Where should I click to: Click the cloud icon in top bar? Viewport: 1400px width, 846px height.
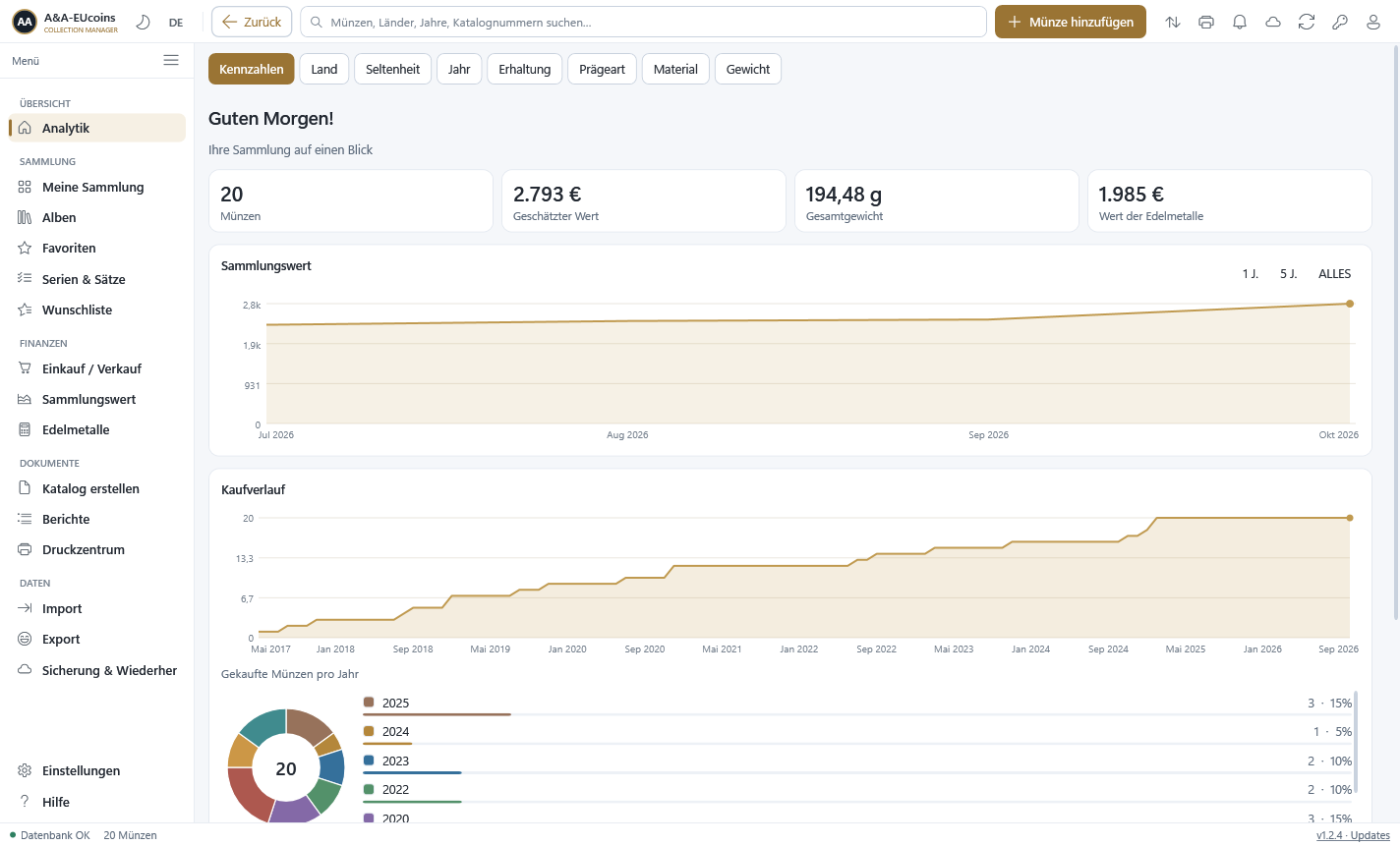point(1273,22)
